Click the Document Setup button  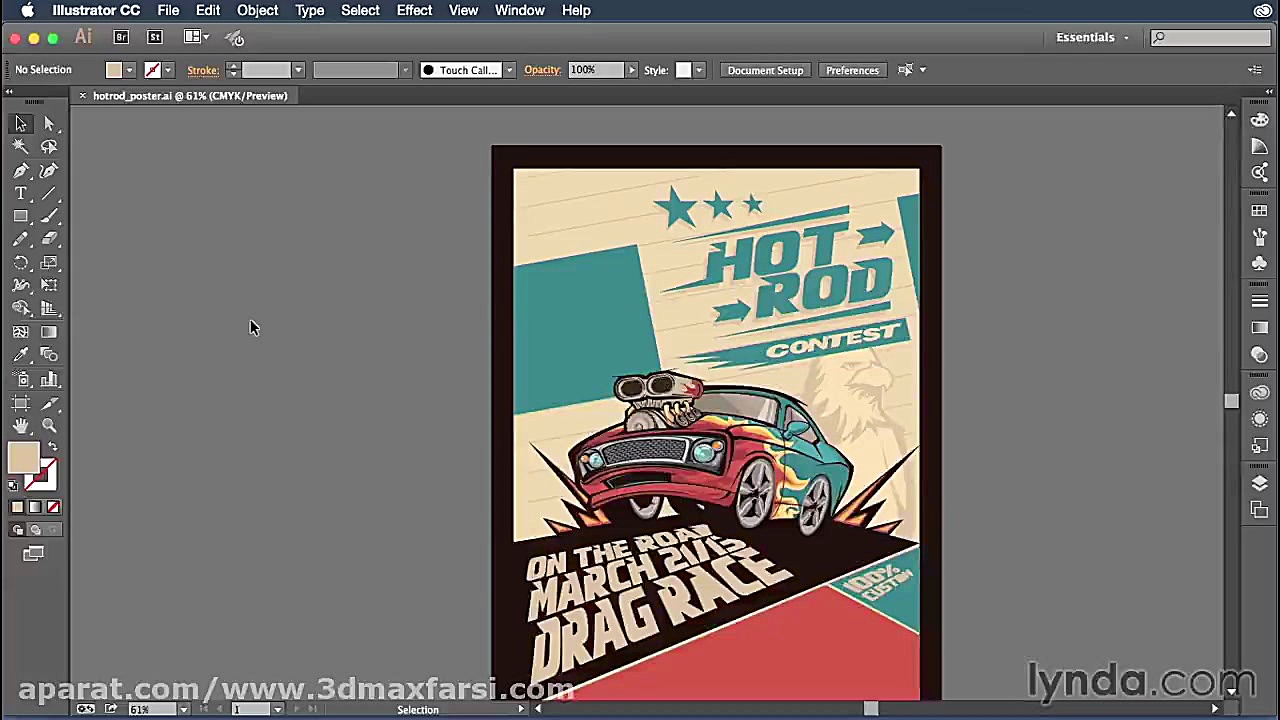click(x=765, y=70)
